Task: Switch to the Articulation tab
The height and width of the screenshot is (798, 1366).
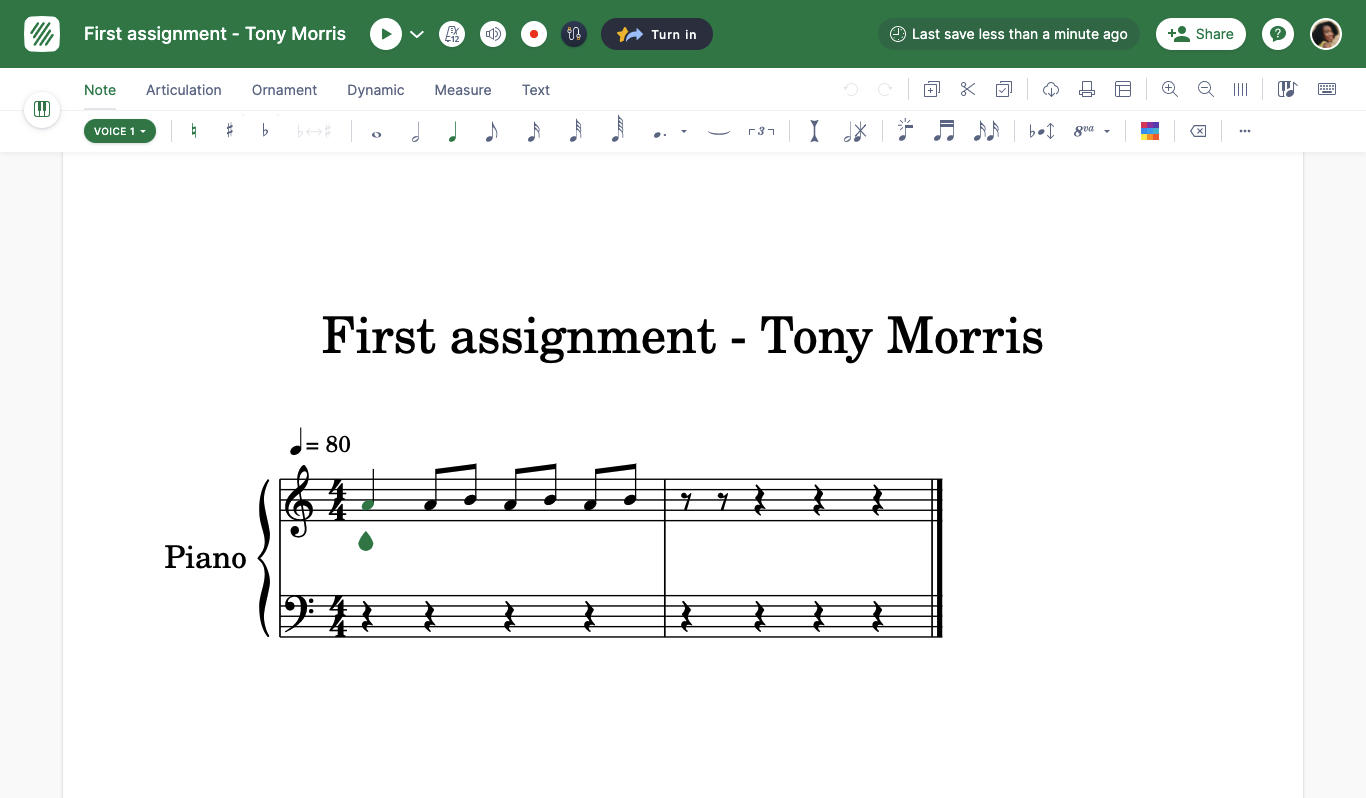Action: click(184, 90)
